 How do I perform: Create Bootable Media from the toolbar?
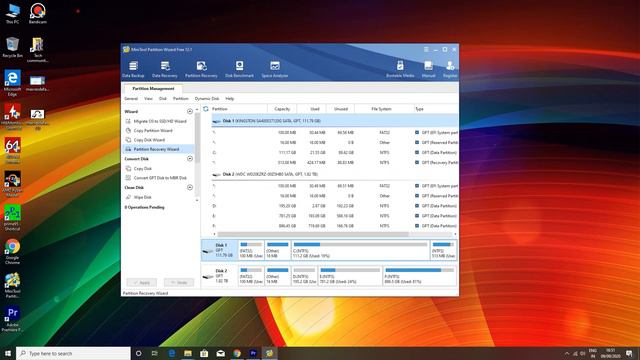(400, 69)
